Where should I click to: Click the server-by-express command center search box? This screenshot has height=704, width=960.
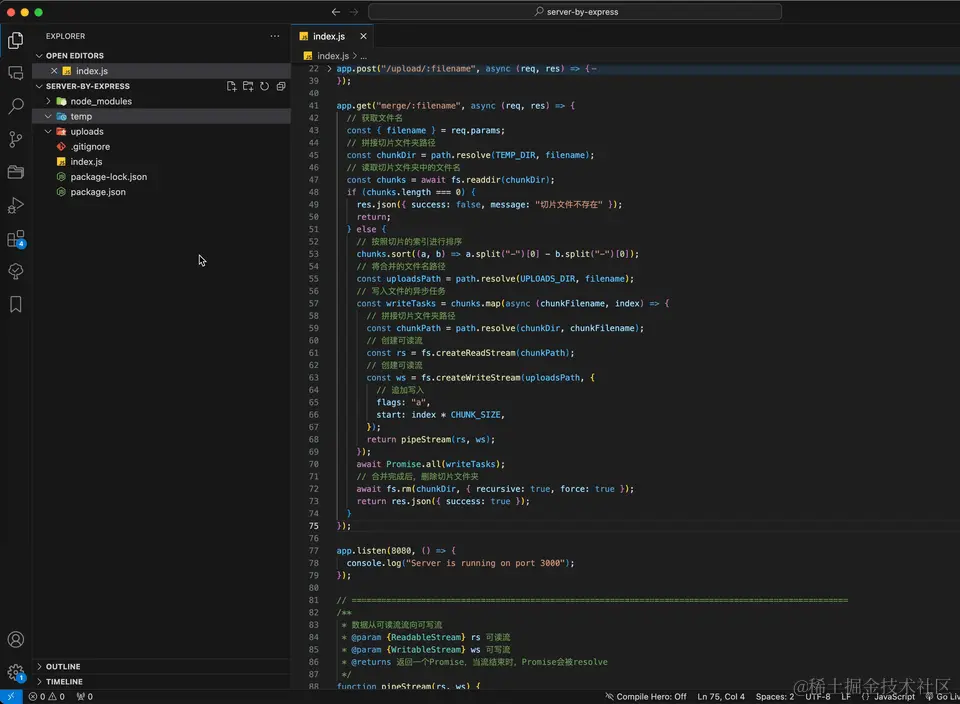coord(575,12)
